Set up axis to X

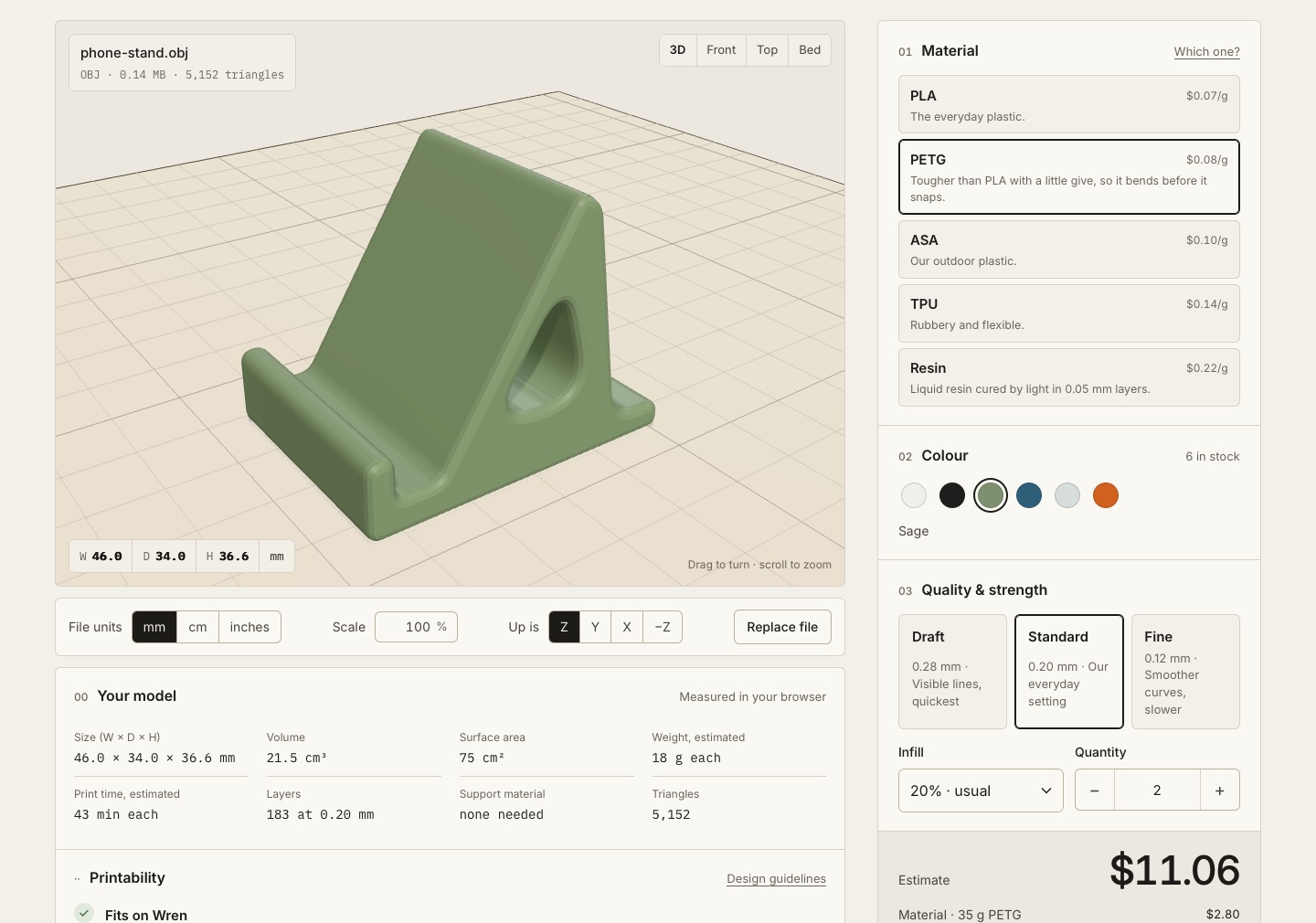tap(627, 627)
